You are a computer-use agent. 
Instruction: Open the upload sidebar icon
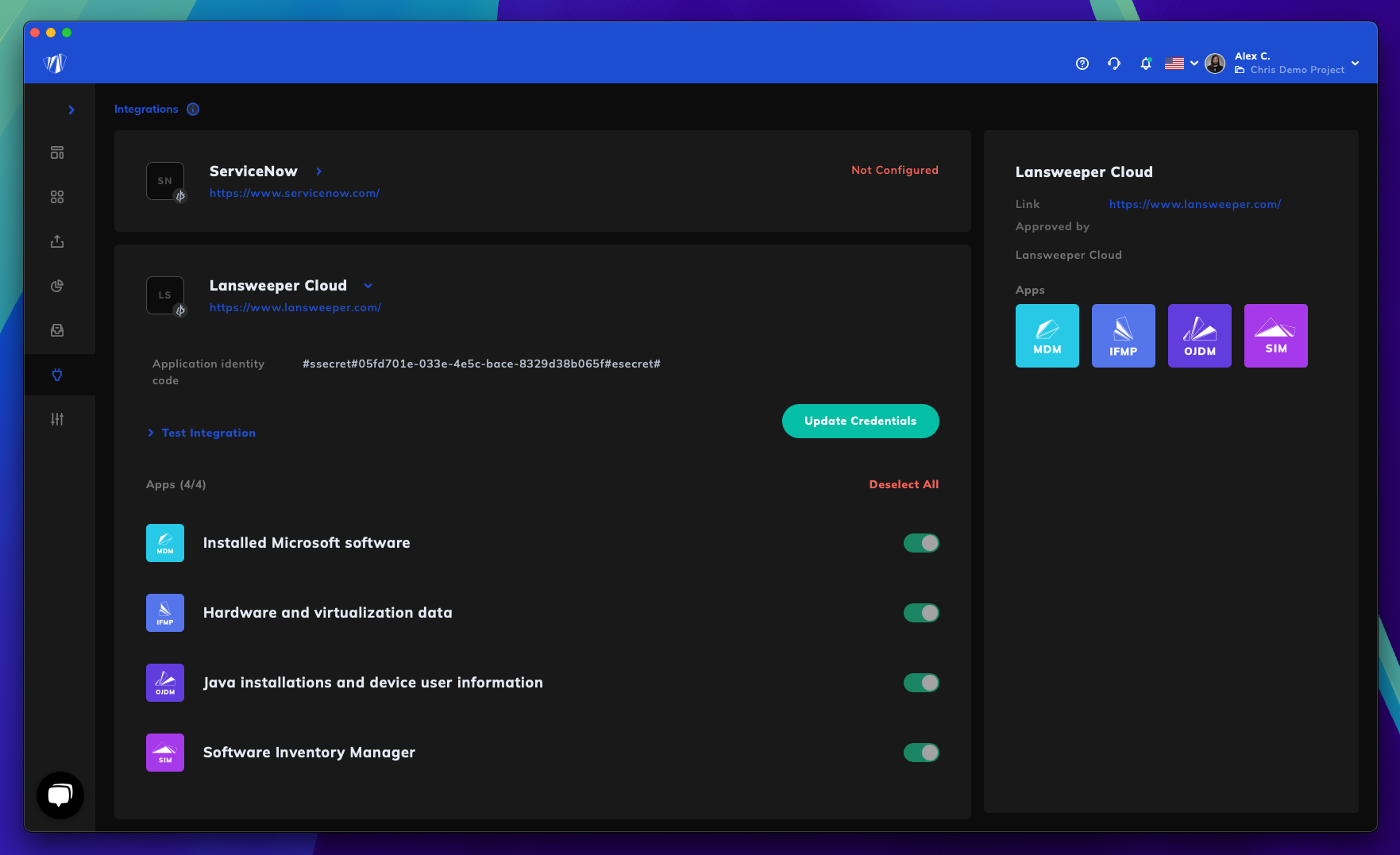[57, 241]
